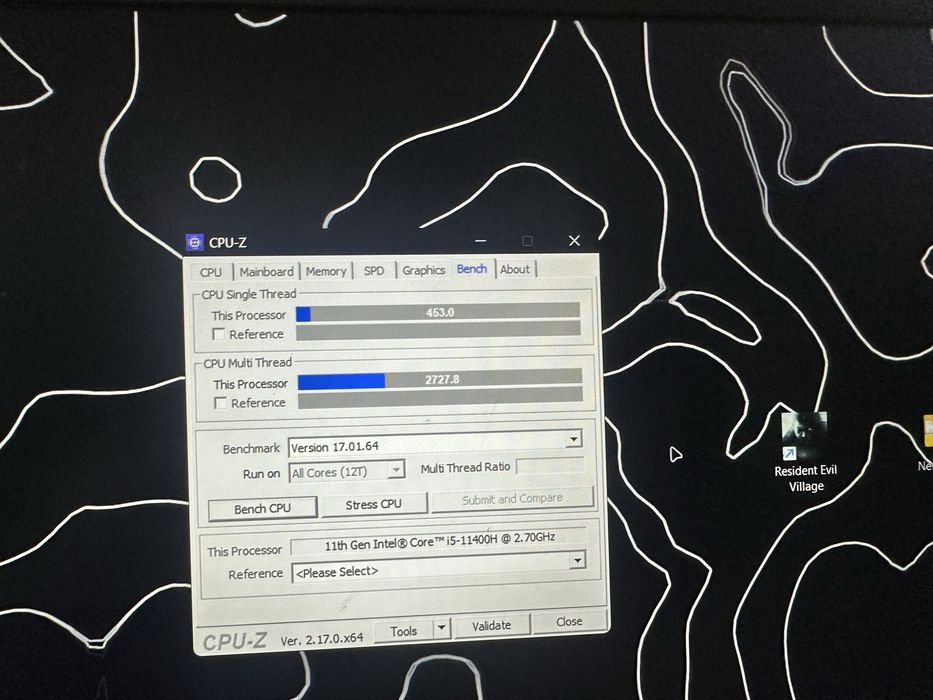Viewport: 933px width, 700px height.
Task: Switch to the Mainboard tab
Action: 267,271
